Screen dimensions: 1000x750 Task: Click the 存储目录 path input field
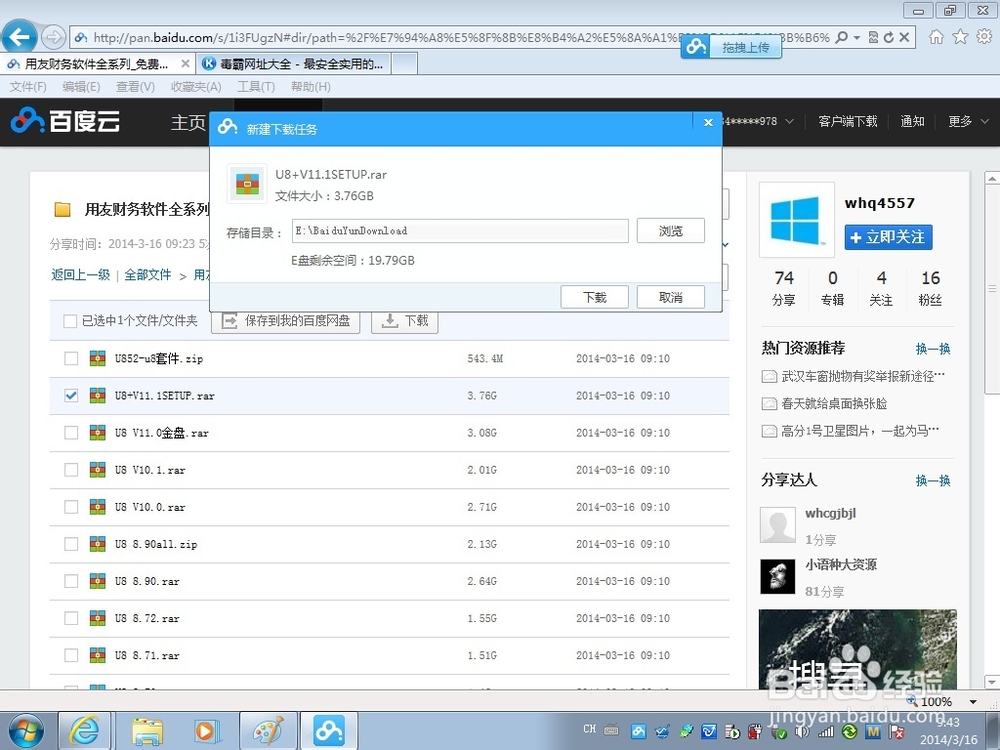pyautogui.click(x=460, y=231)
